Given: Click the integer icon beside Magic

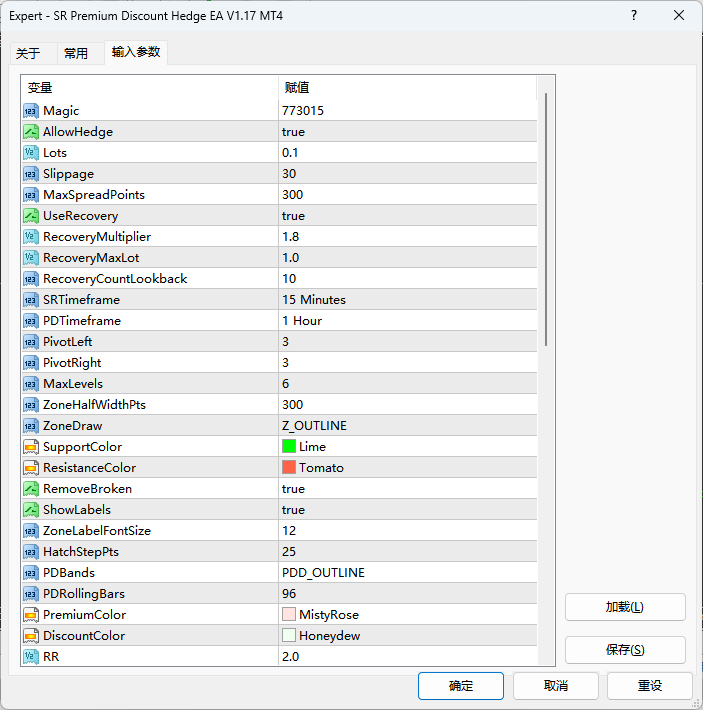Looking at the screenshot, I should click(x=31, y=111).
